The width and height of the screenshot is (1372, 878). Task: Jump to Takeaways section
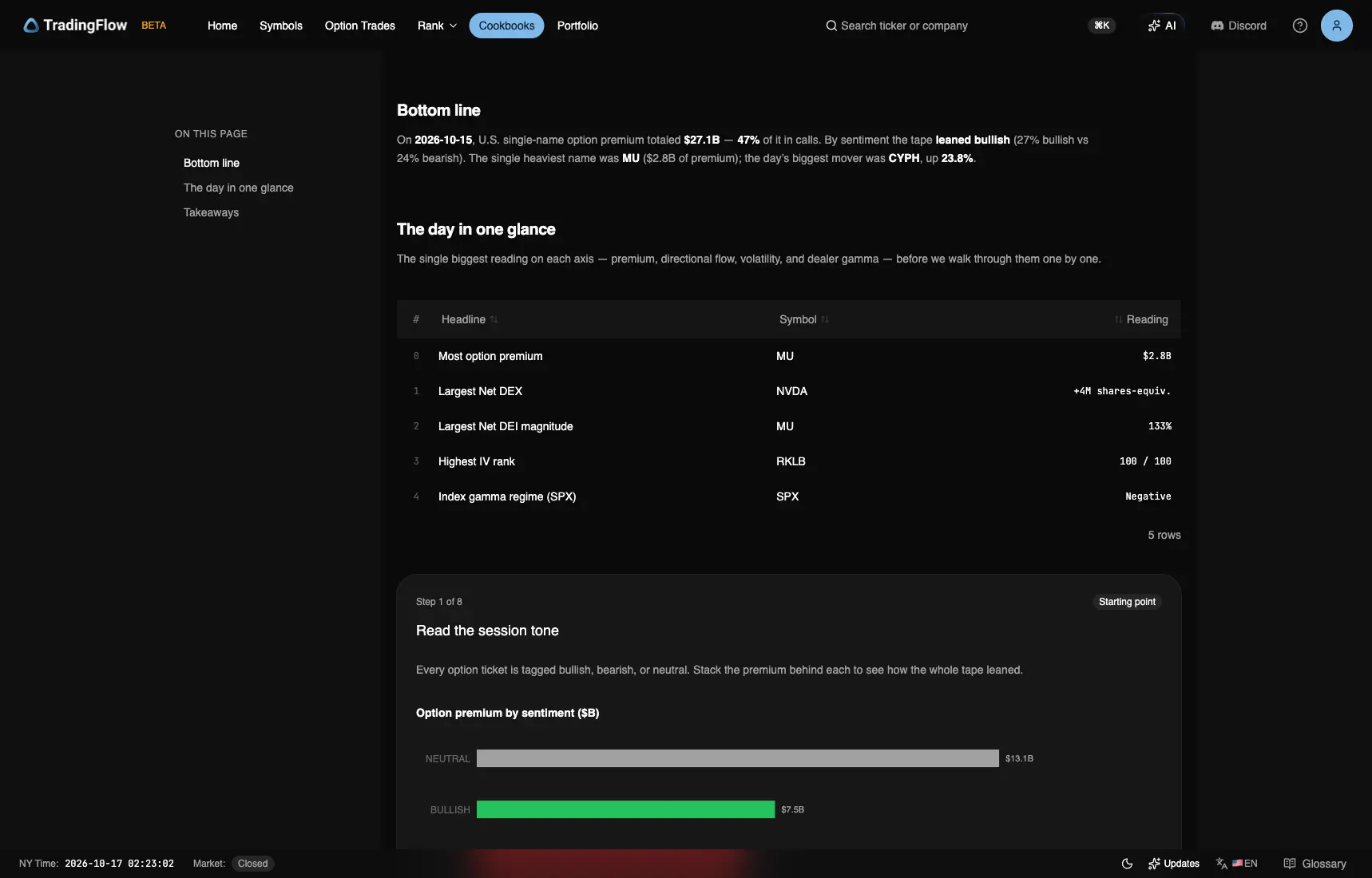coord(211,212)
